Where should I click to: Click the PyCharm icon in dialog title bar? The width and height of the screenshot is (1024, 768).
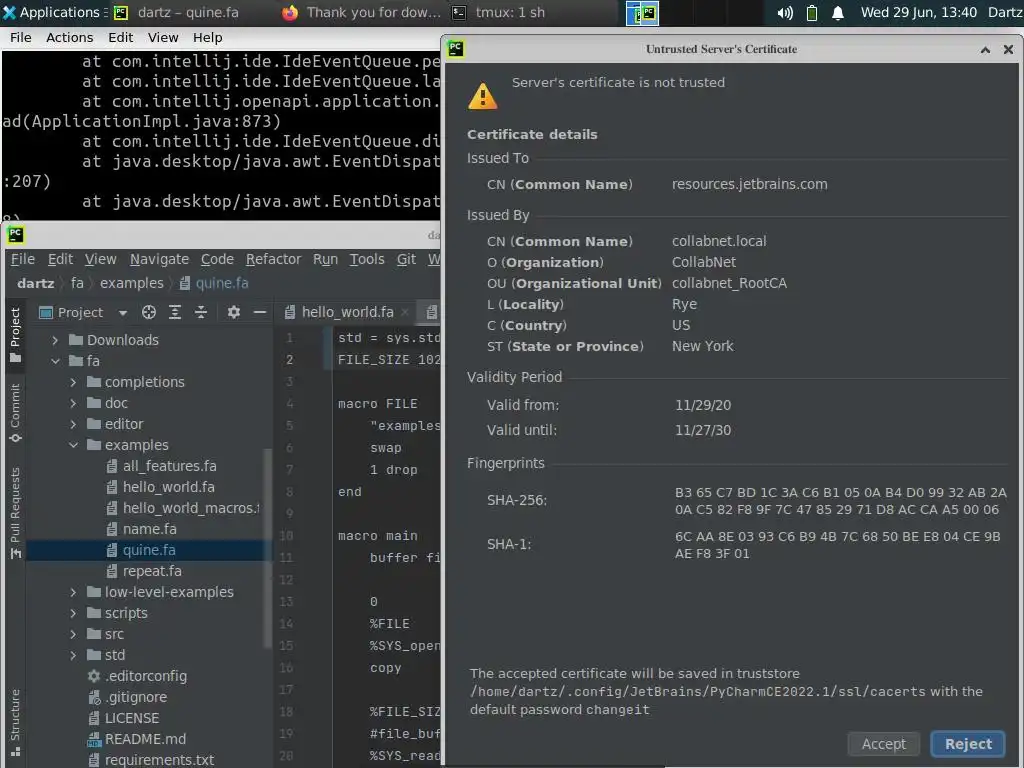[x=456, y=49]
